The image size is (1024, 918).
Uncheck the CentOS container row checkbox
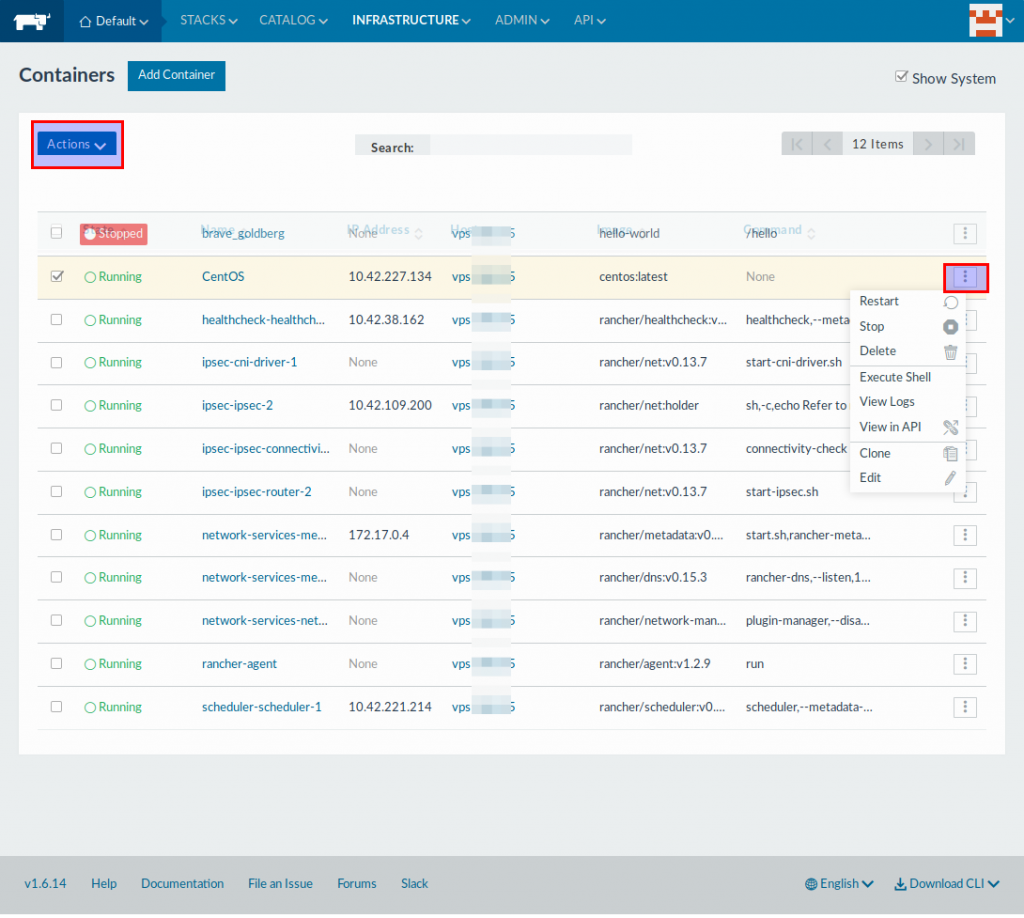56,276
